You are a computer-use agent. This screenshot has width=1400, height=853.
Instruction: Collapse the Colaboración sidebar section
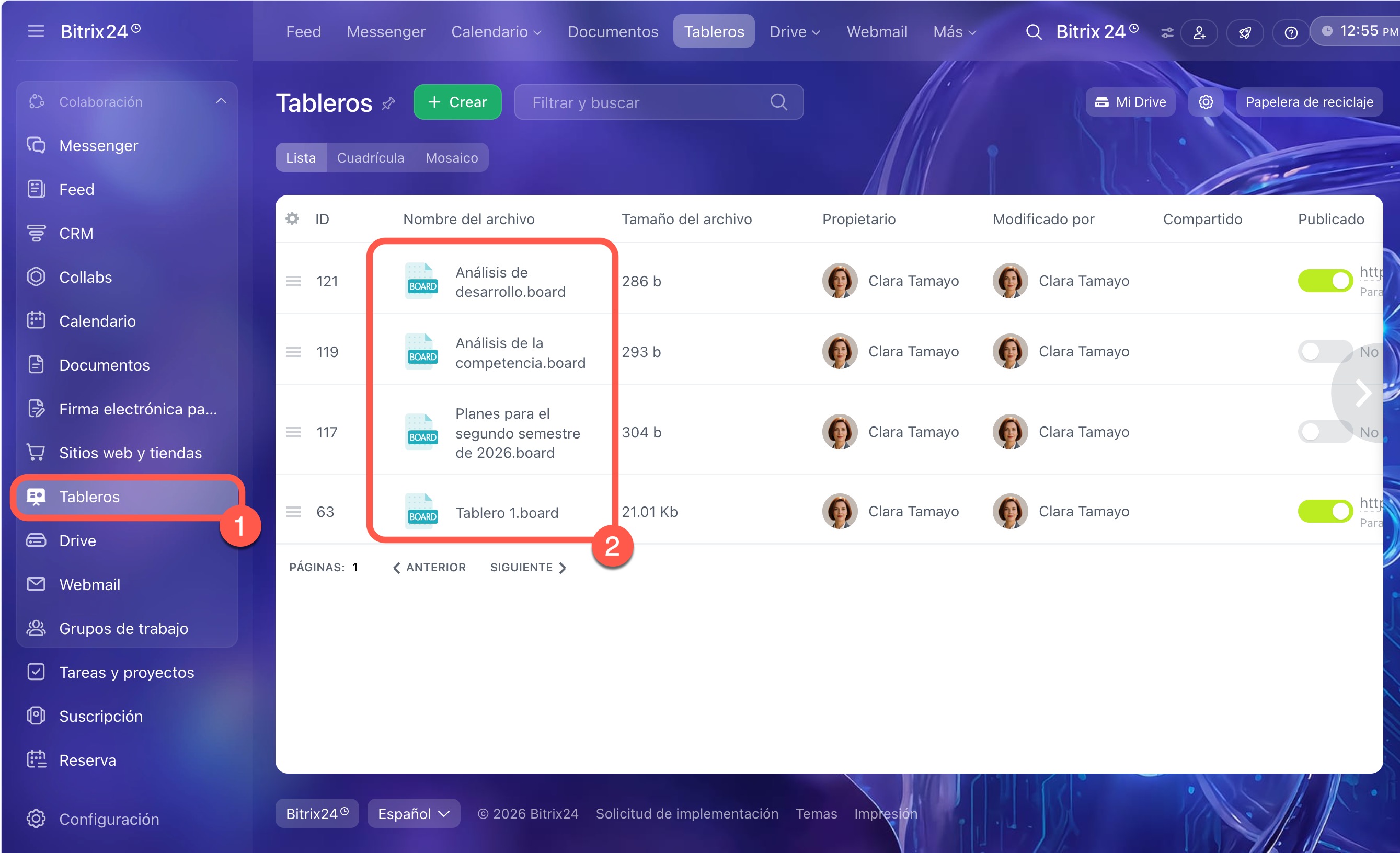click(221, 101)
